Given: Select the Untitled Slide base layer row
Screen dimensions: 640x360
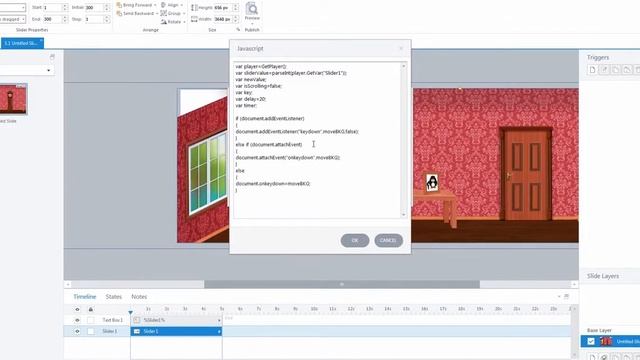Looking at the screenshot, I should [x=610, y=341].
